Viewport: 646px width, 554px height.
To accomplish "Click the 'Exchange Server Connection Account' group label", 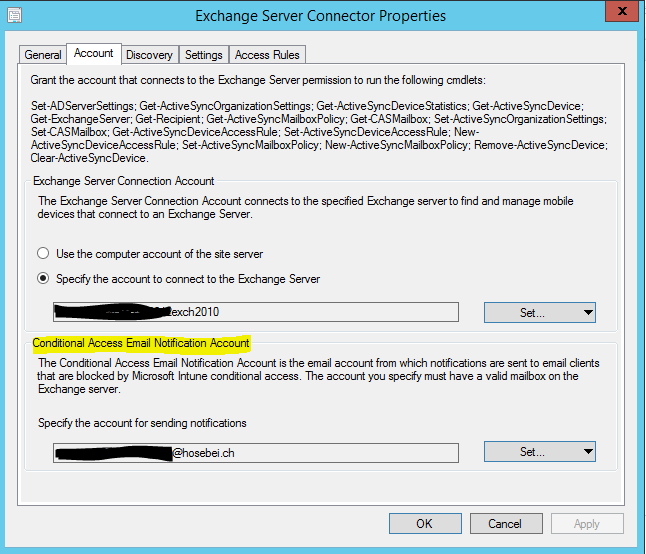I will [x=124, y=181].
